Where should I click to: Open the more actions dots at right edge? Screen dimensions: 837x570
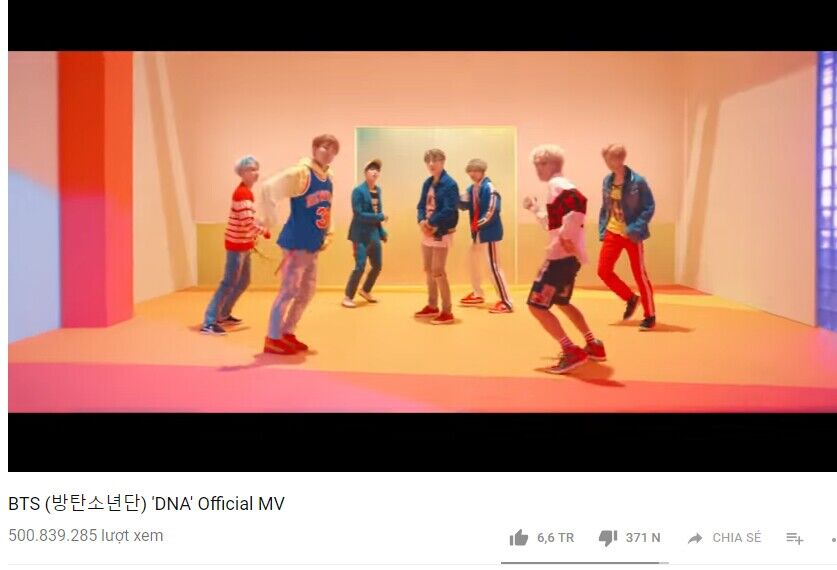(834, 540)
